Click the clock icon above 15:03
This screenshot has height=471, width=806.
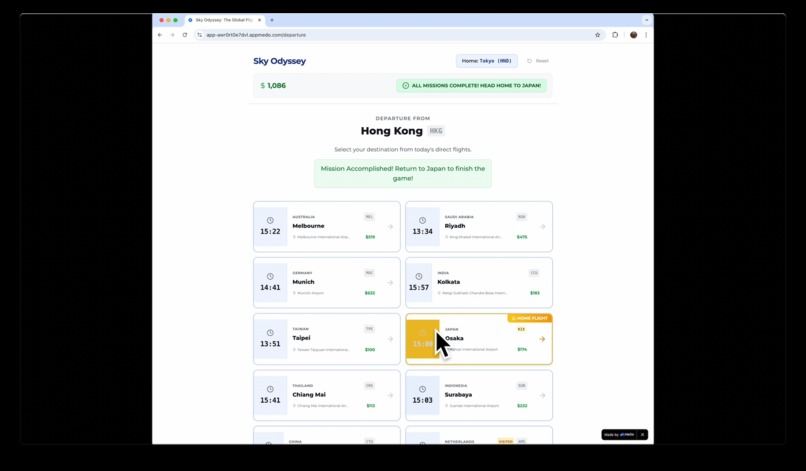click(422, 389)
